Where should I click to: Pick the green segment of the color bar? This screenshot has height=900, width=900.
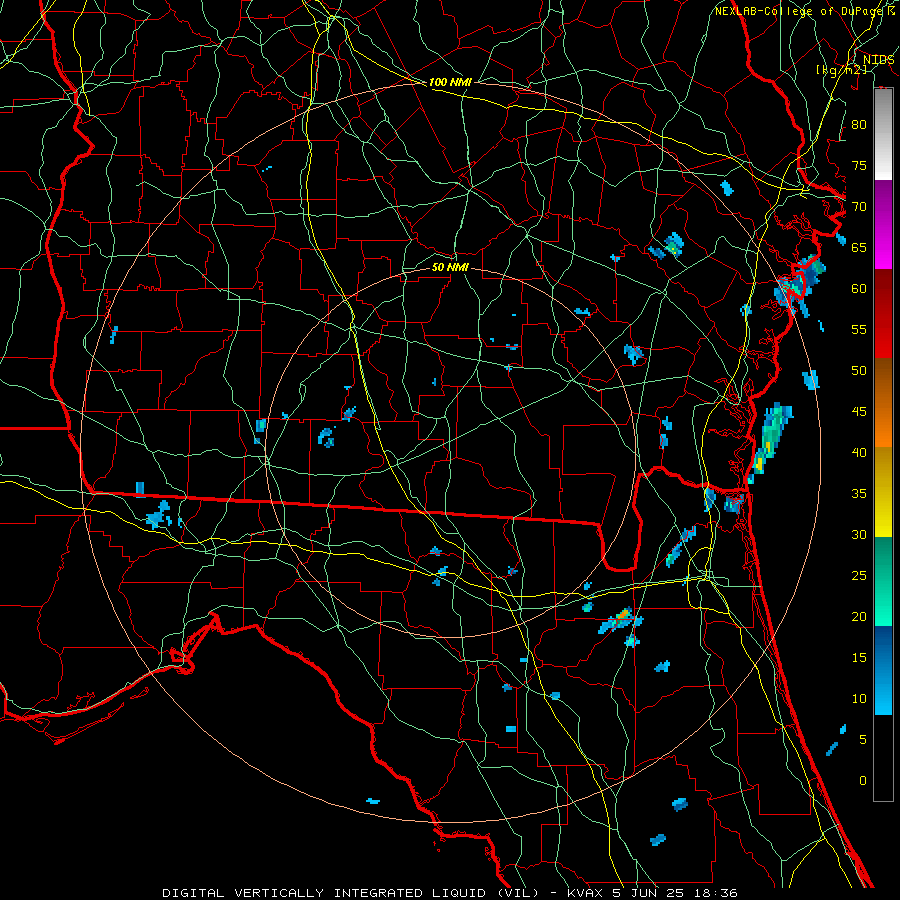pos(883,581)
